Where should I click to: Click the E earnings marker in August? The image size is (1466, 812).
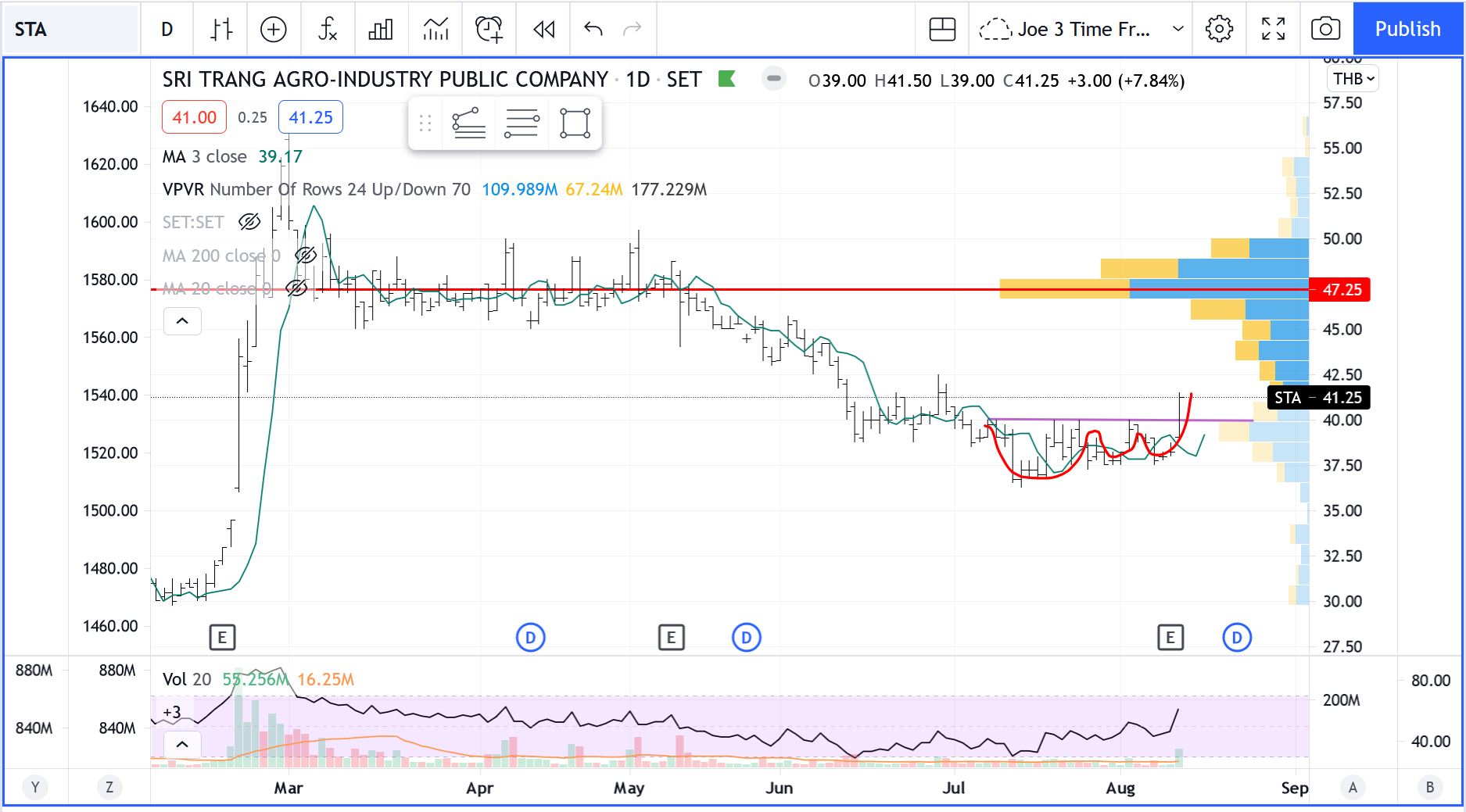[x=1170, y=638]
